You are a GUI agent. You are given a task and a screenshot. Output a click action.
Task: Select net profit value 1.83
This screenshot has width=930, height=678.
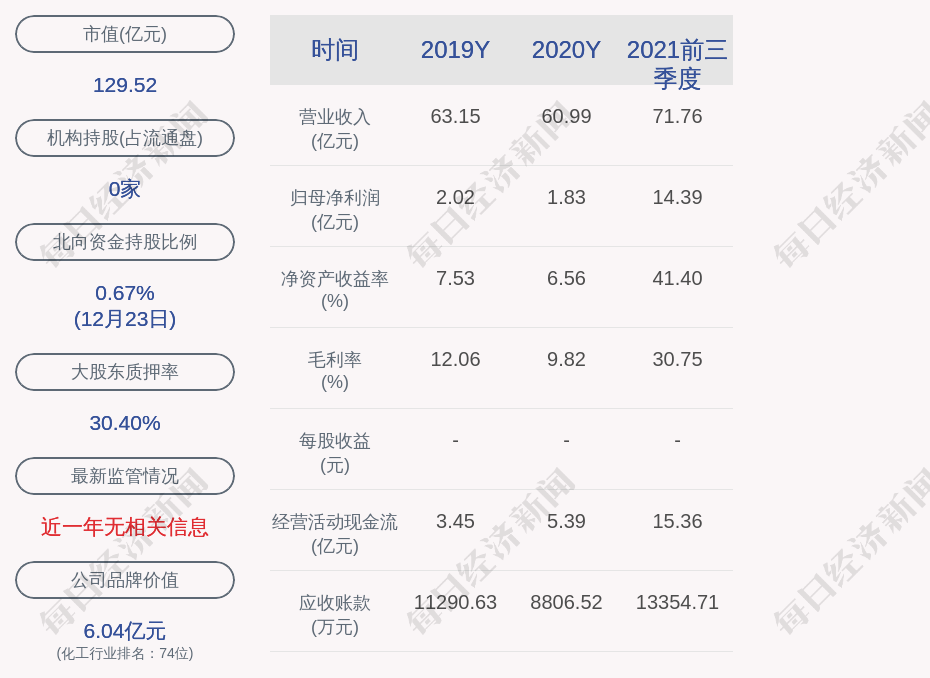click(x=566, y=197)
